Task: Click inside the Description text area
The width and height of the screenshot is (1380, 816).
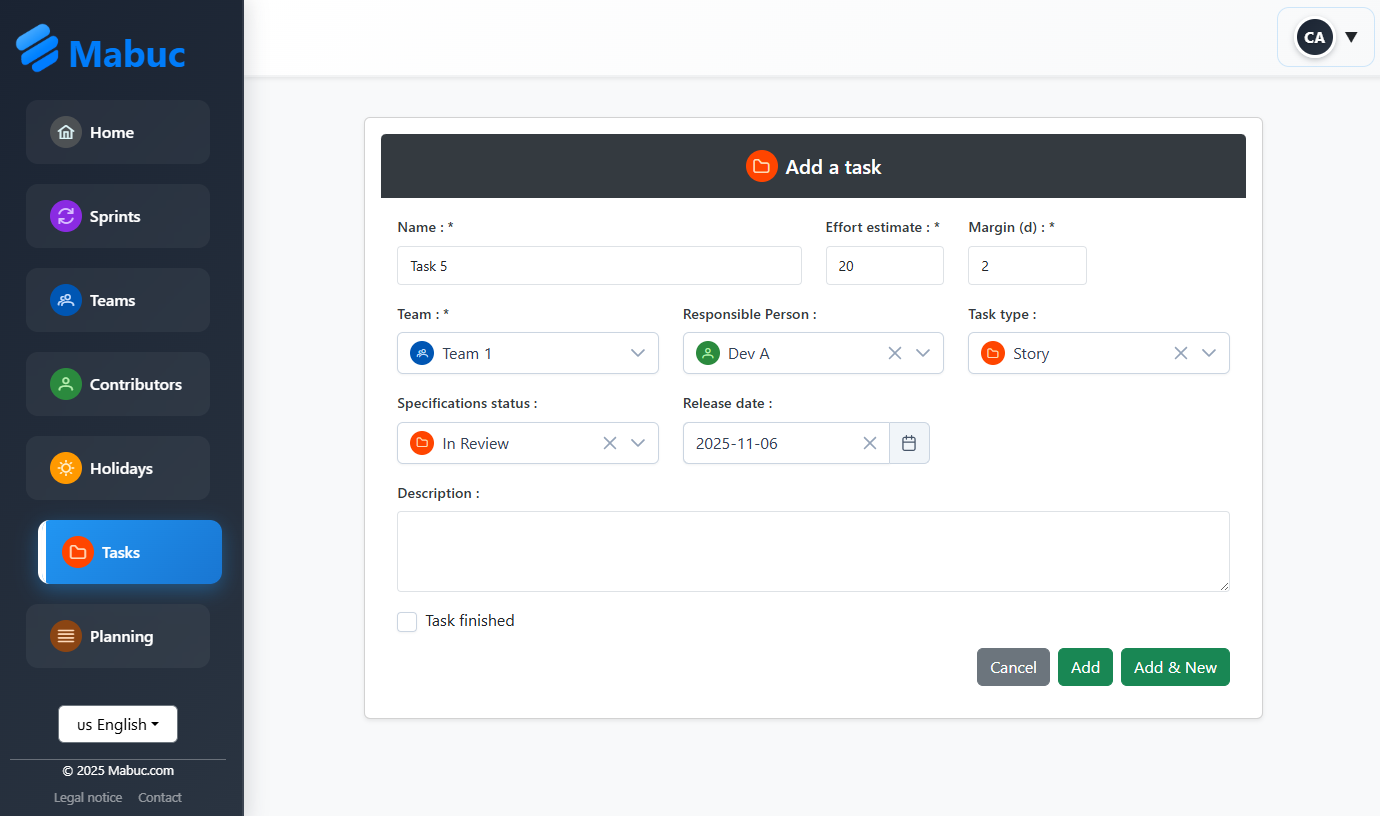Action: tap(813, 550)
